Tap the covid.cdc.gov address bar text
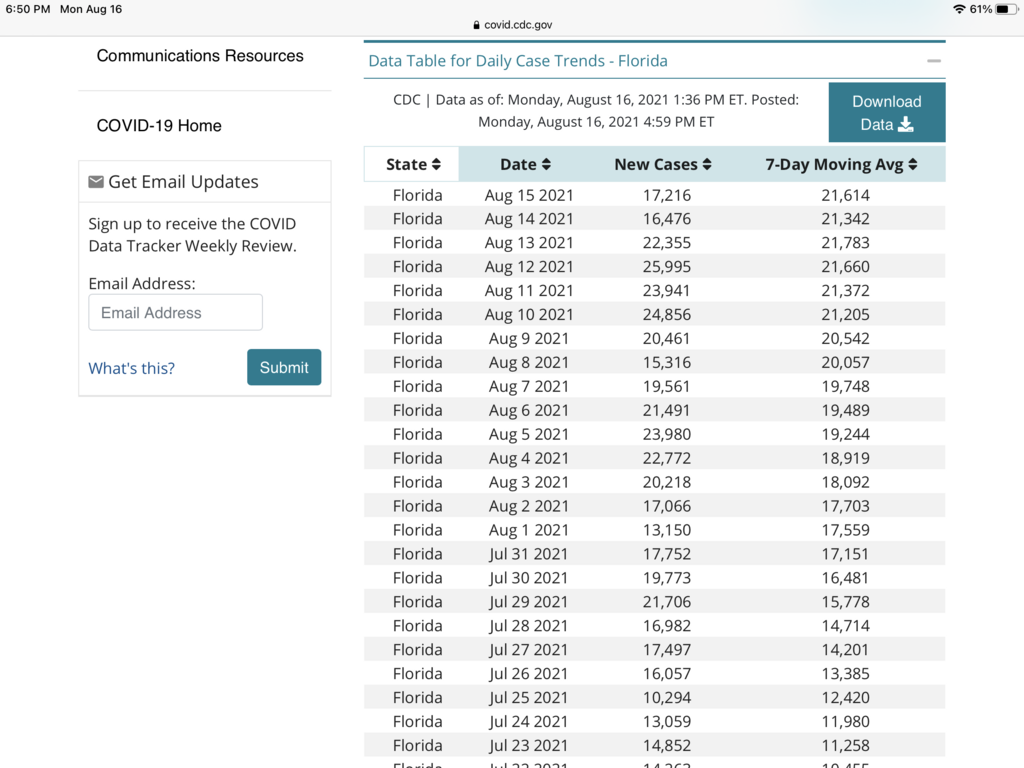 click(x=518, y=25)
